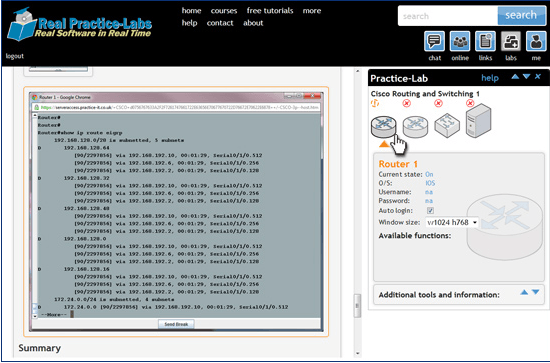Click scrollbar down arrow of the page
Viewport: 550px width, 363px height.
pyautogui.click(x=357, y=353)
